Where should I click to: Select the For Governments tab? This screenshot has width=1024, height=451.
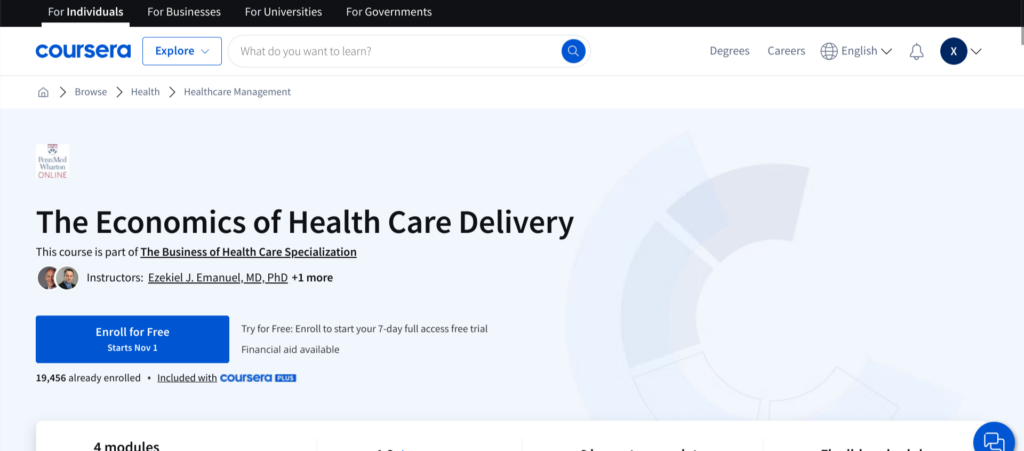click(x=389, y=12)
